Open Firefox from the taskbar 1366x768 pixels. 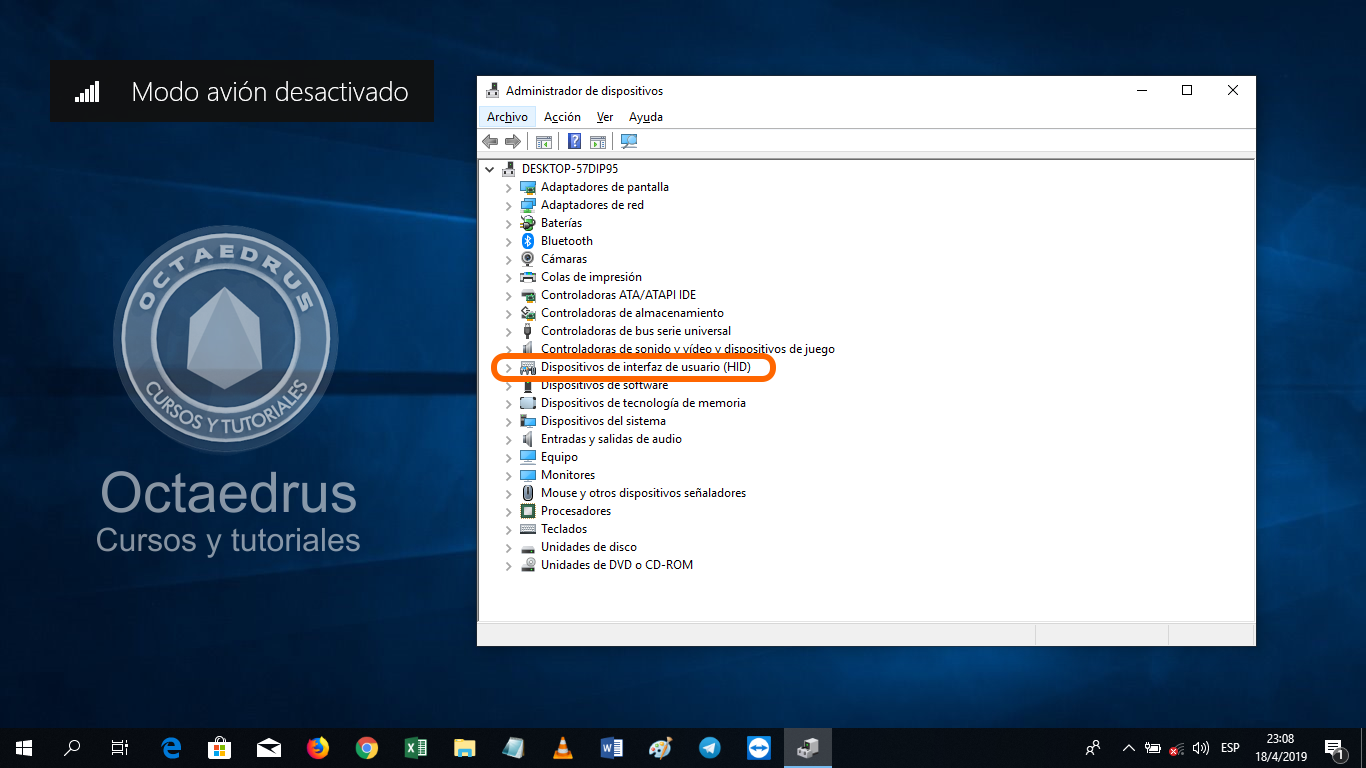click(318, 748)
